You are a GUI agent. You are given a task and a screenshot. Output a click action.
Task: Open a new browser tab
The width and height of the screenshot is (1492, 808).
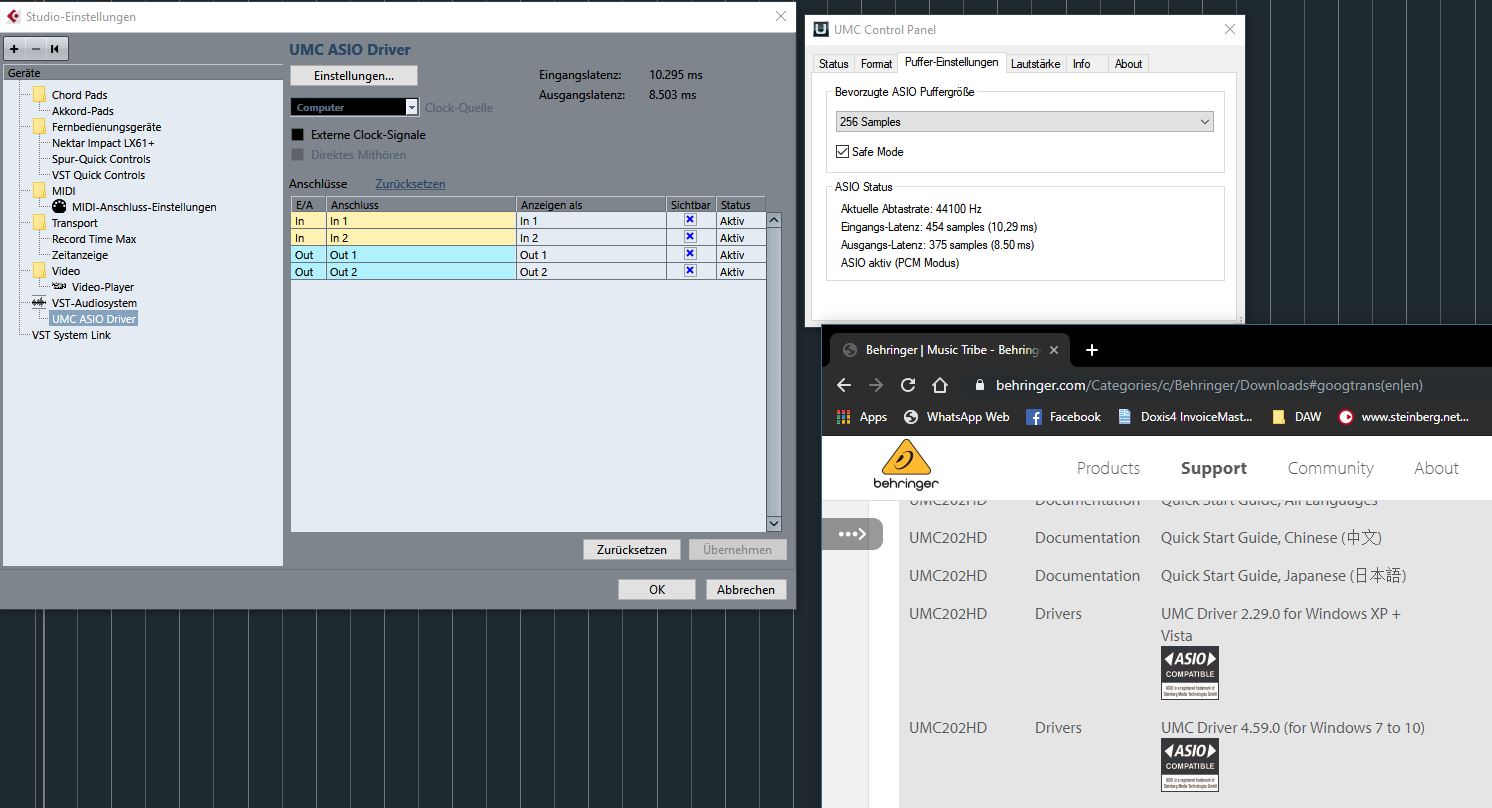[x=1092, y=350]
